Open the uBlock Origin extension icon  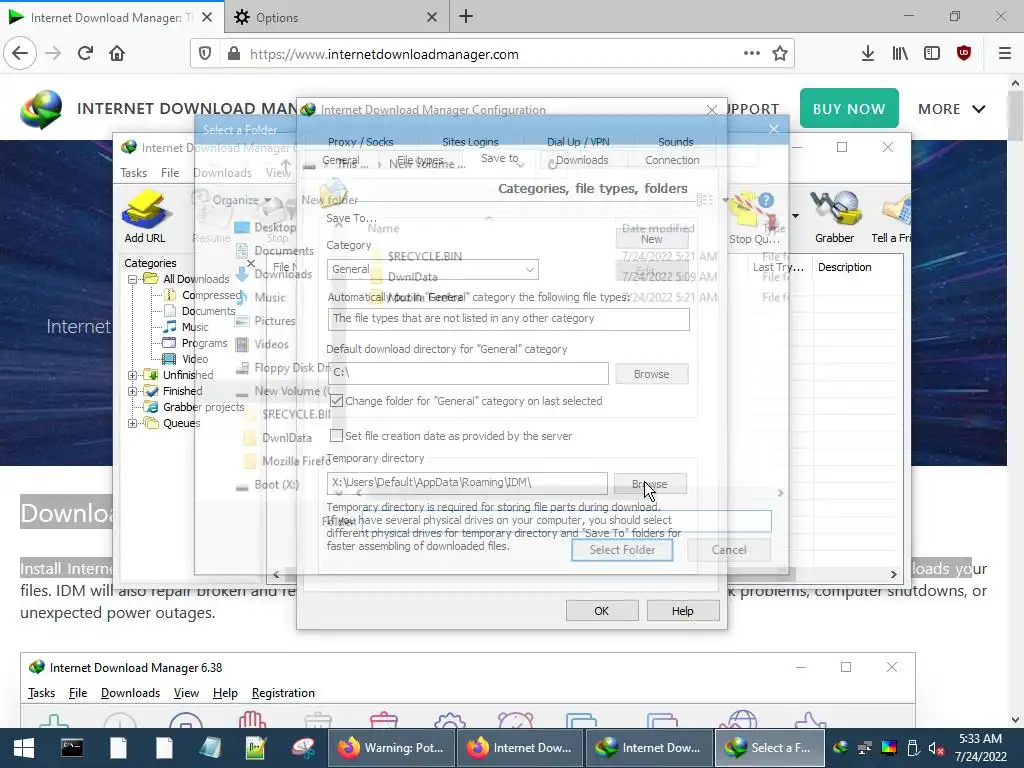click(964, 54)
